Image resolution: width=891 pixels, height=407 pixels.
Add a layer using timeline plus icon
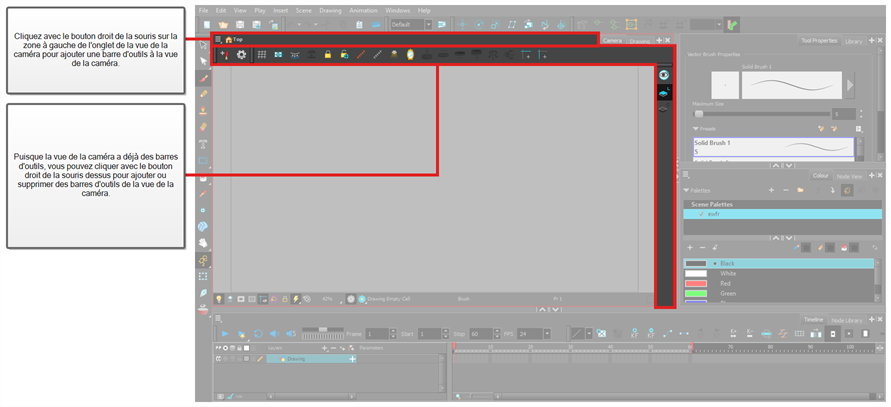pyautogui.click(x=324, y=348)
